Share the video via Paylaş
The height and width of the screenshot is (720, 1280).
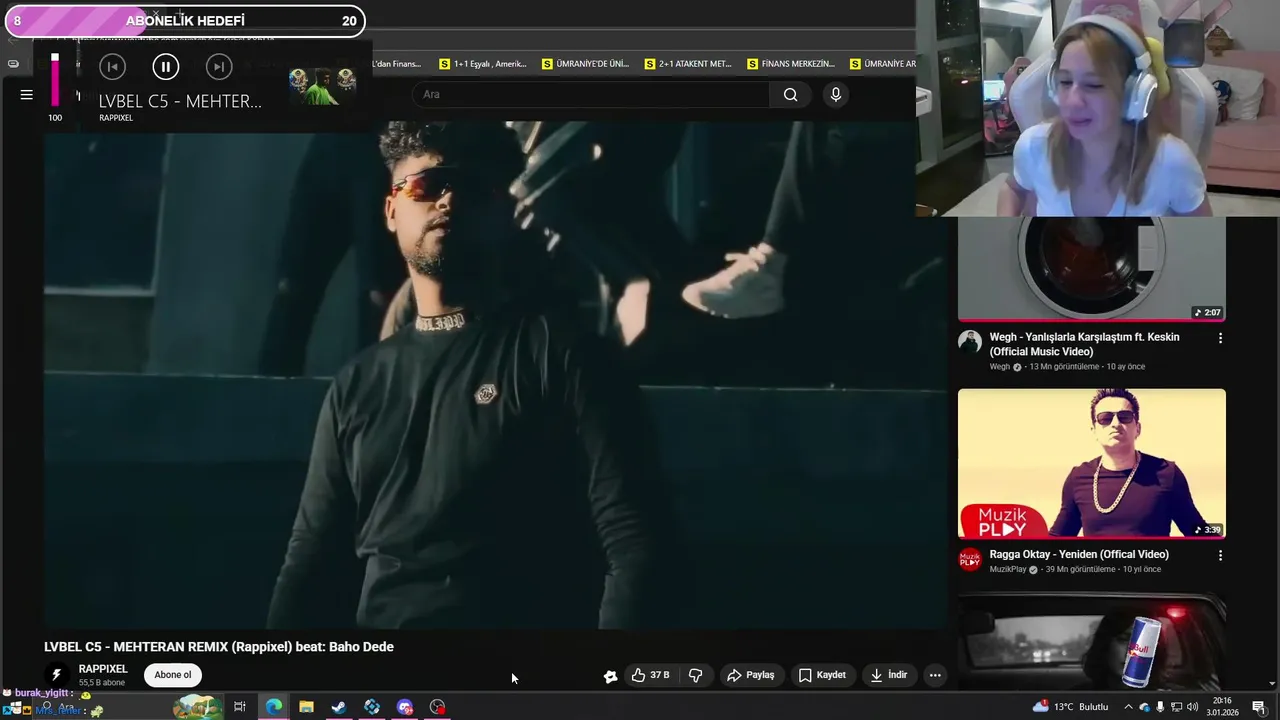tap(751, 675)
